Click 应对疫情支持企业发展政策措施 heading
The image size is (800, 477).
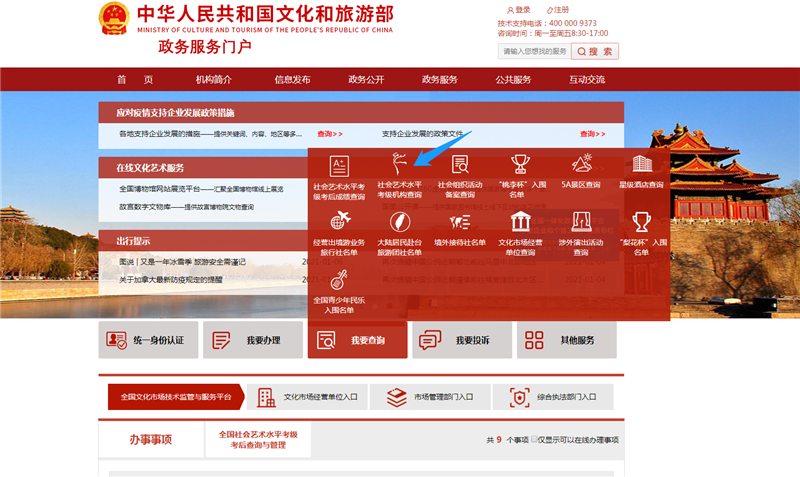click(175, 113)
